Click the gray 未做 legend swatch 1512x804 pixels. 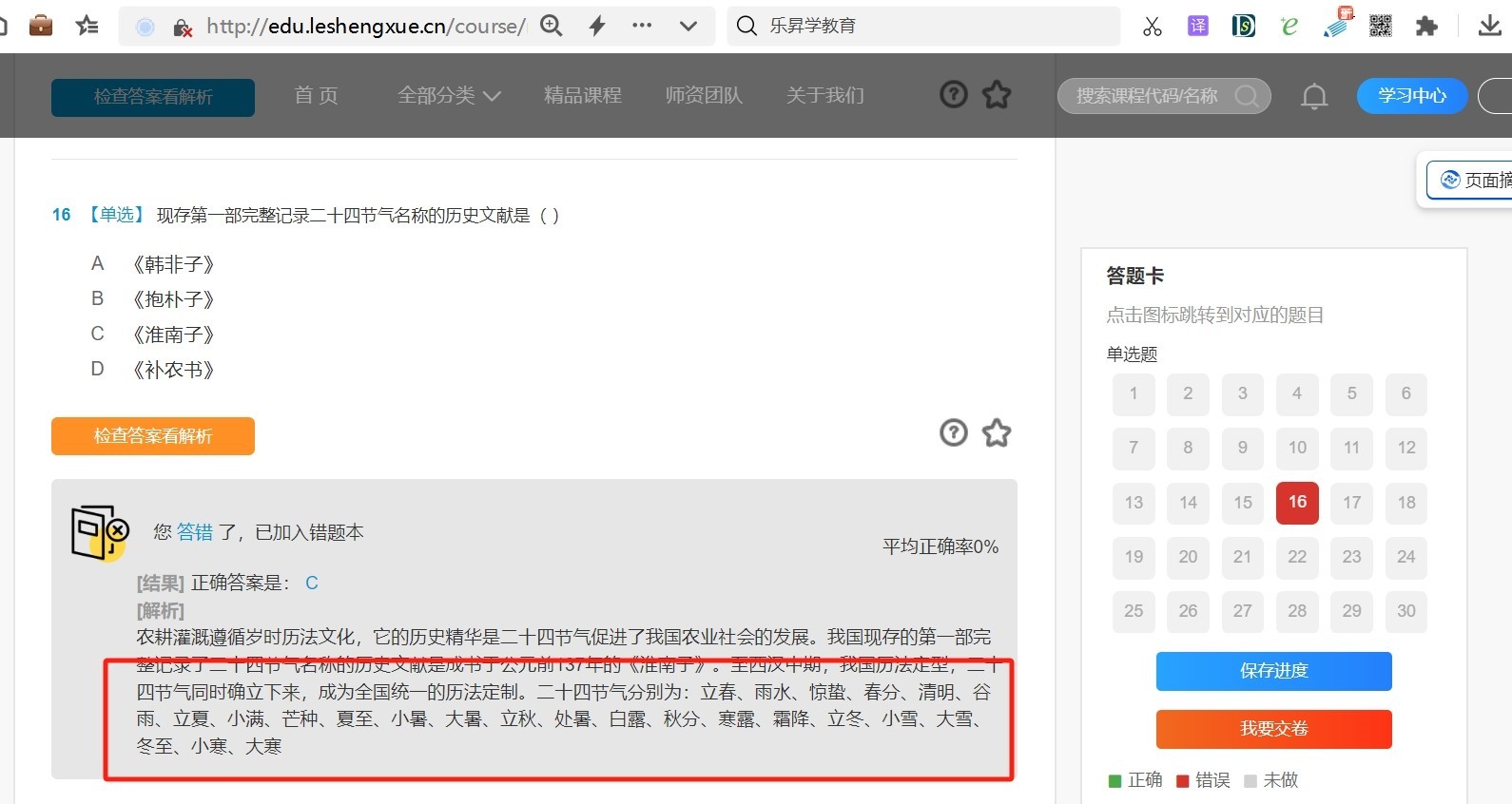coord(1250,781)
